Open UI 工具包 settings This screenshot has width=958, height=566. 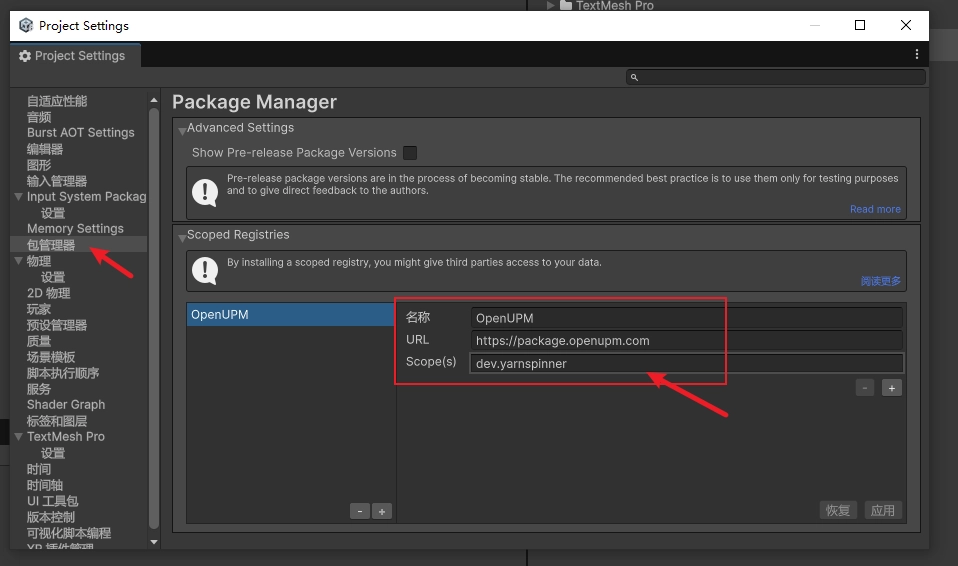click(x=53, y=501)
